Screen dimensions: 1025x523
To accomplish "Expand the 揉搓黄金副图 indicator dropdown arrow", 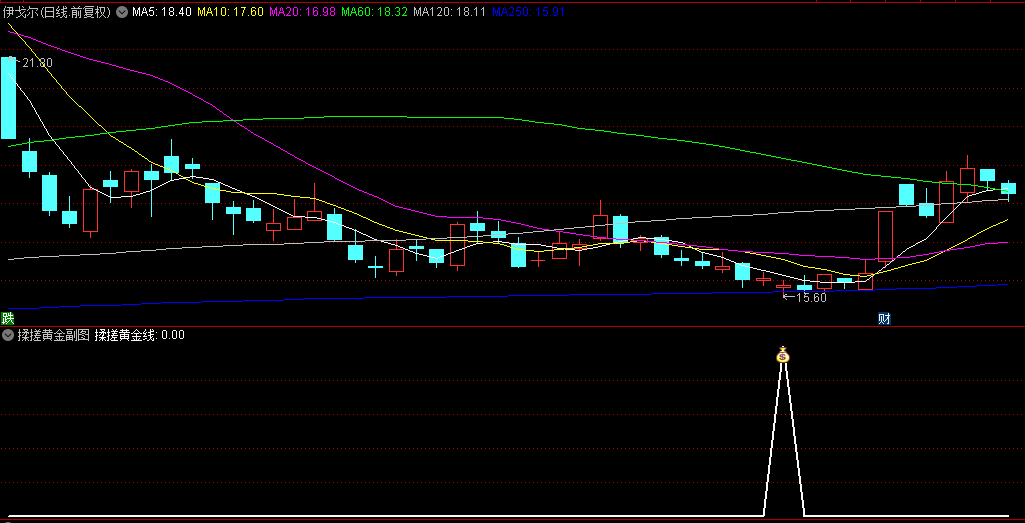I will tap(8, 335).
